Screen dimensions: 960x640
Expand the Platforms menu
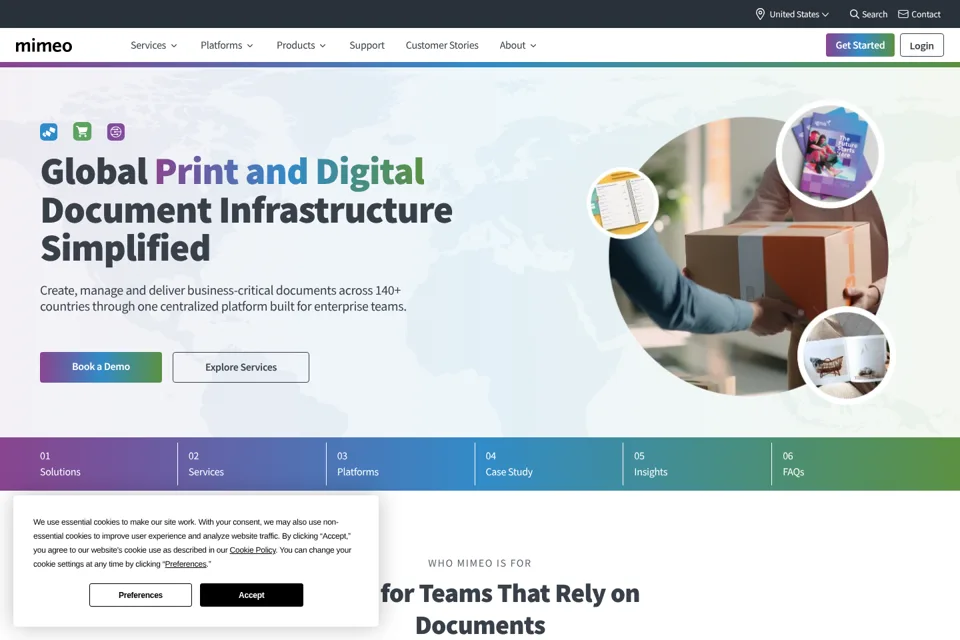tap(227, 45)
